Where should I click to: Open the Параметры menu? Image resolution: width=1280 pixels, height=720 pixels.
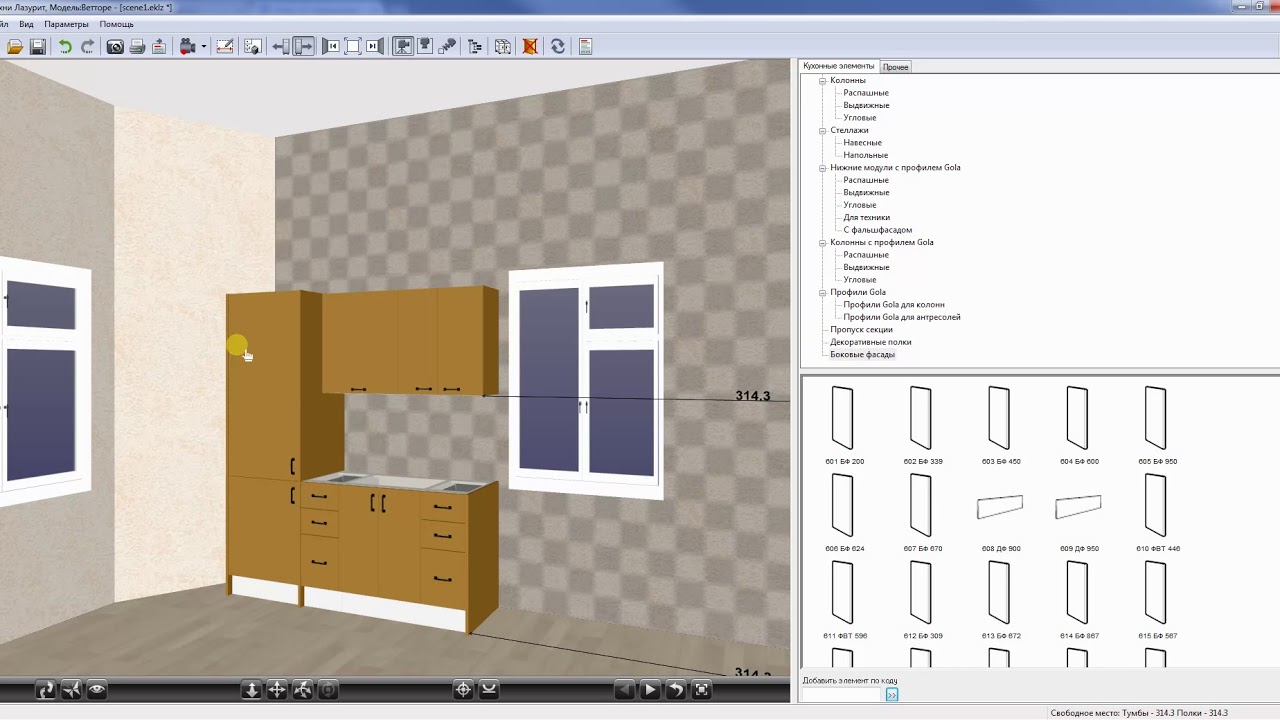(x=66, y=24)
